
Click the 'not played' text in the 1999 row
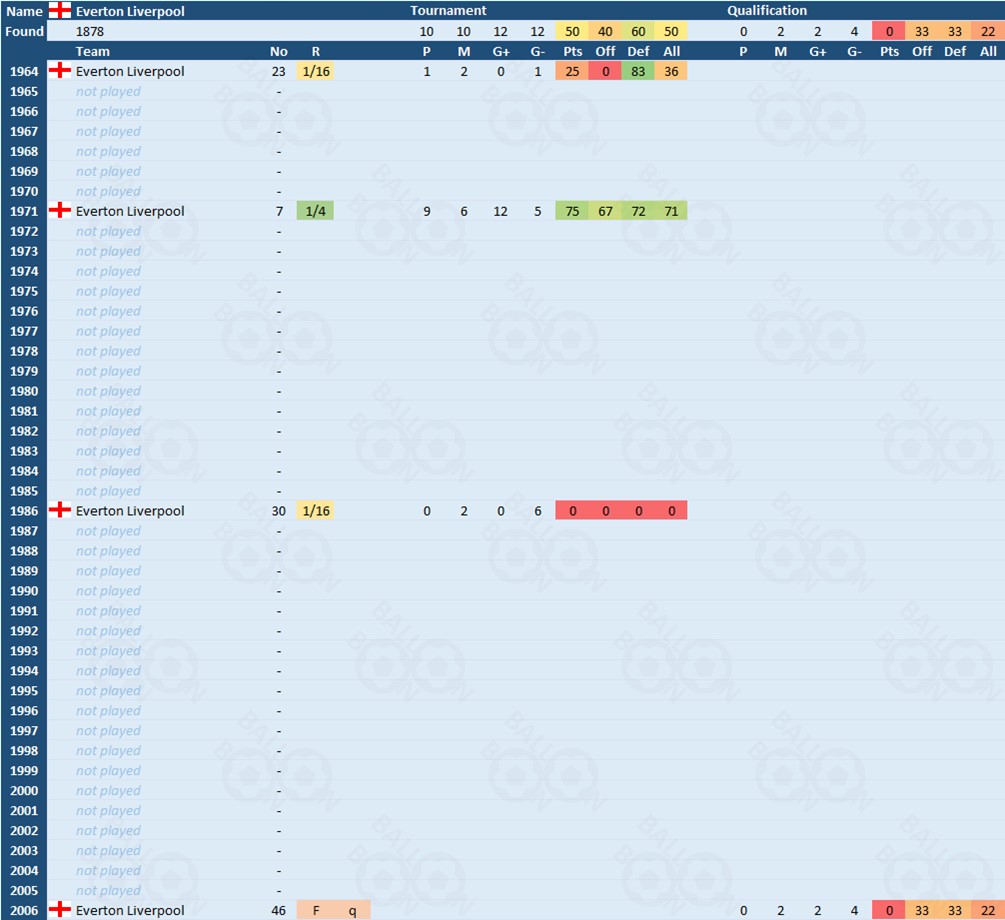pos(108,771)
